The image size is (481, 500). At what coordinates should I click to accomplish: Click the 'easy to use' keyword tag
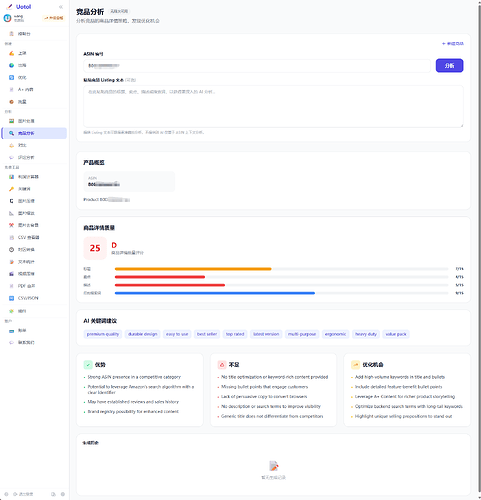[x=177, y=334]
